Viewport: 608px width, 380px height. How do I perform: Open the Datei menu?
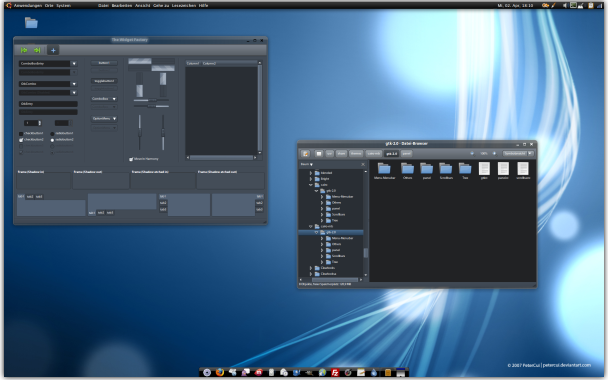[103, 5]
